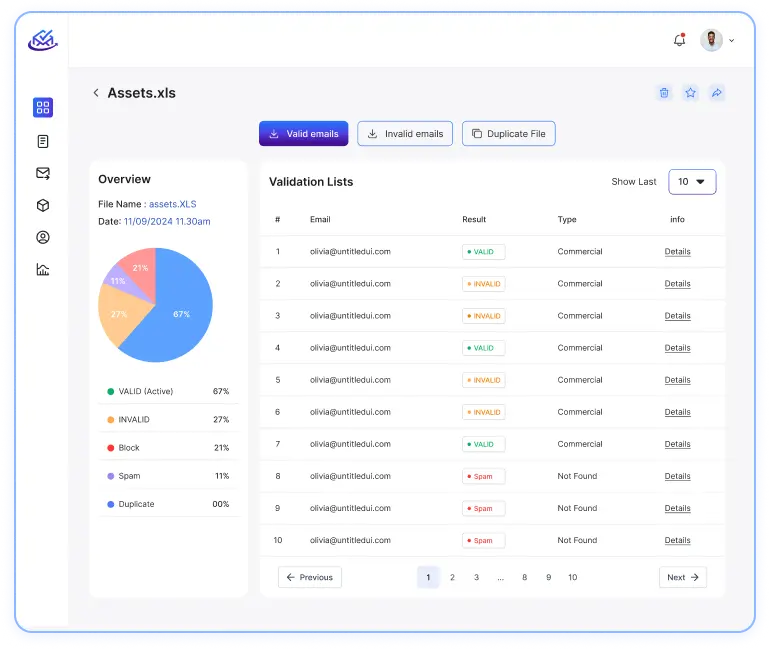Open Details link for row 1
This screenshot has width=770, height=649.
677,252
